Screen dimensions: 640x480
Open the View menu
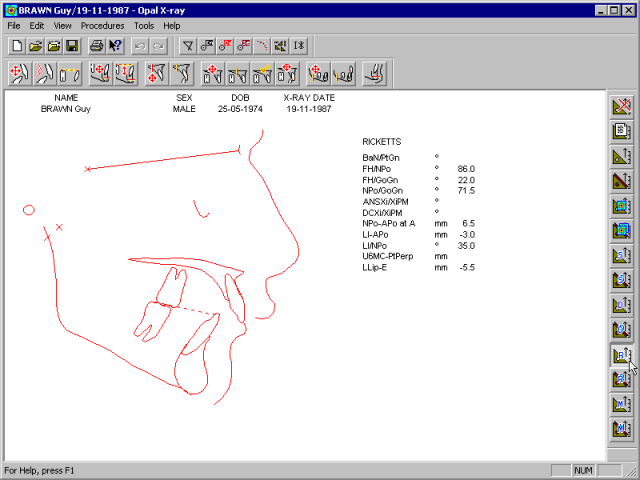click(62, 26)
